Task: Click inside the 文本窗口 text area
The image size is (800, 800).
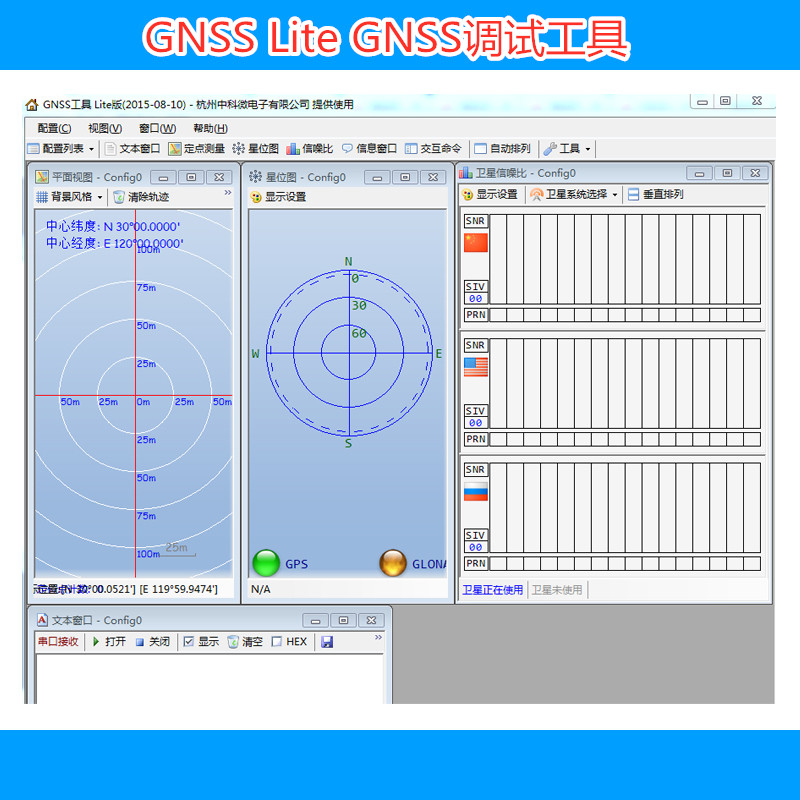Action: click(210, 679)
